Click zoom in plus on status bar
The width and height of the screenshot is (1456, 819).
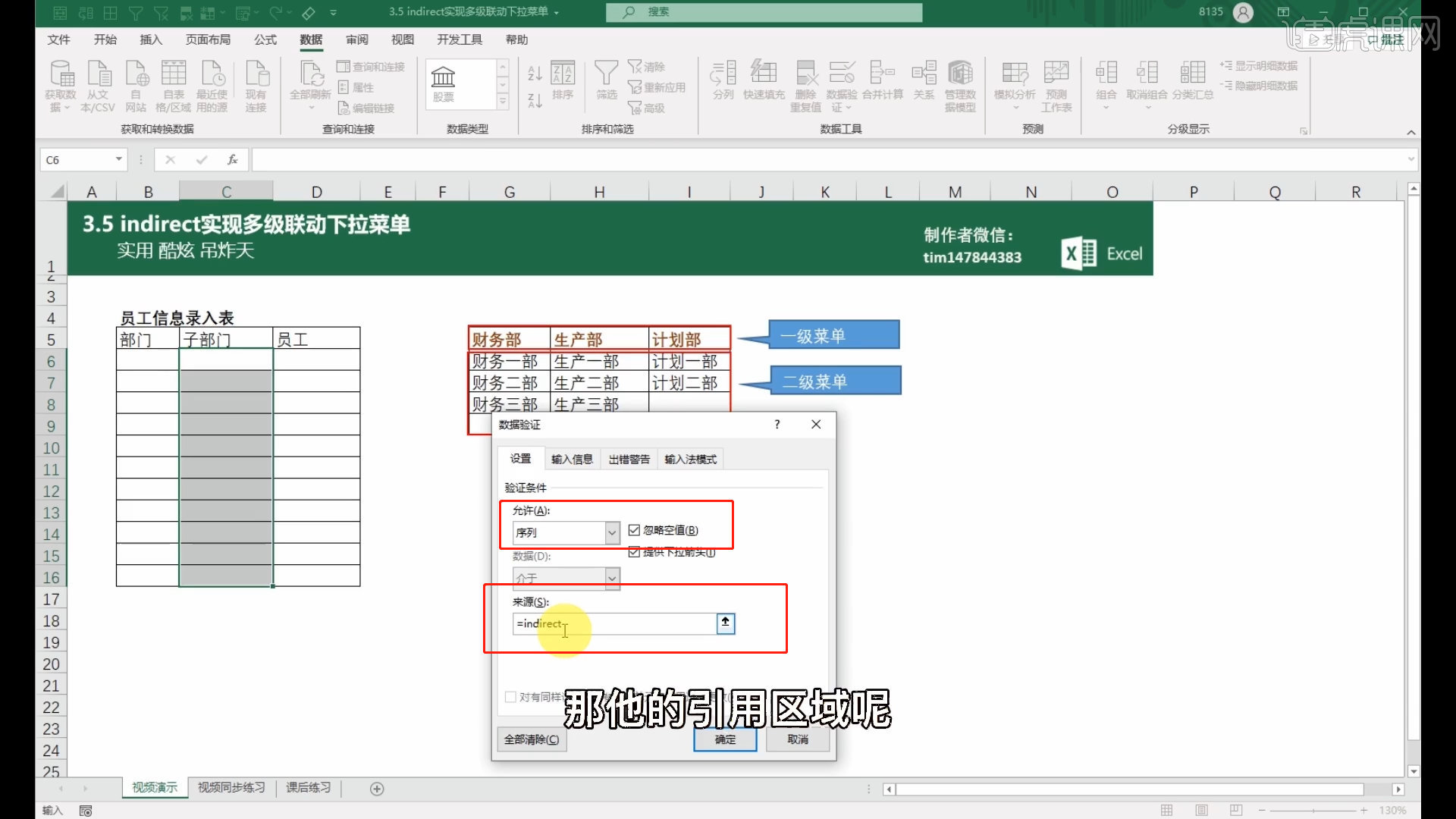point(1363,811)
